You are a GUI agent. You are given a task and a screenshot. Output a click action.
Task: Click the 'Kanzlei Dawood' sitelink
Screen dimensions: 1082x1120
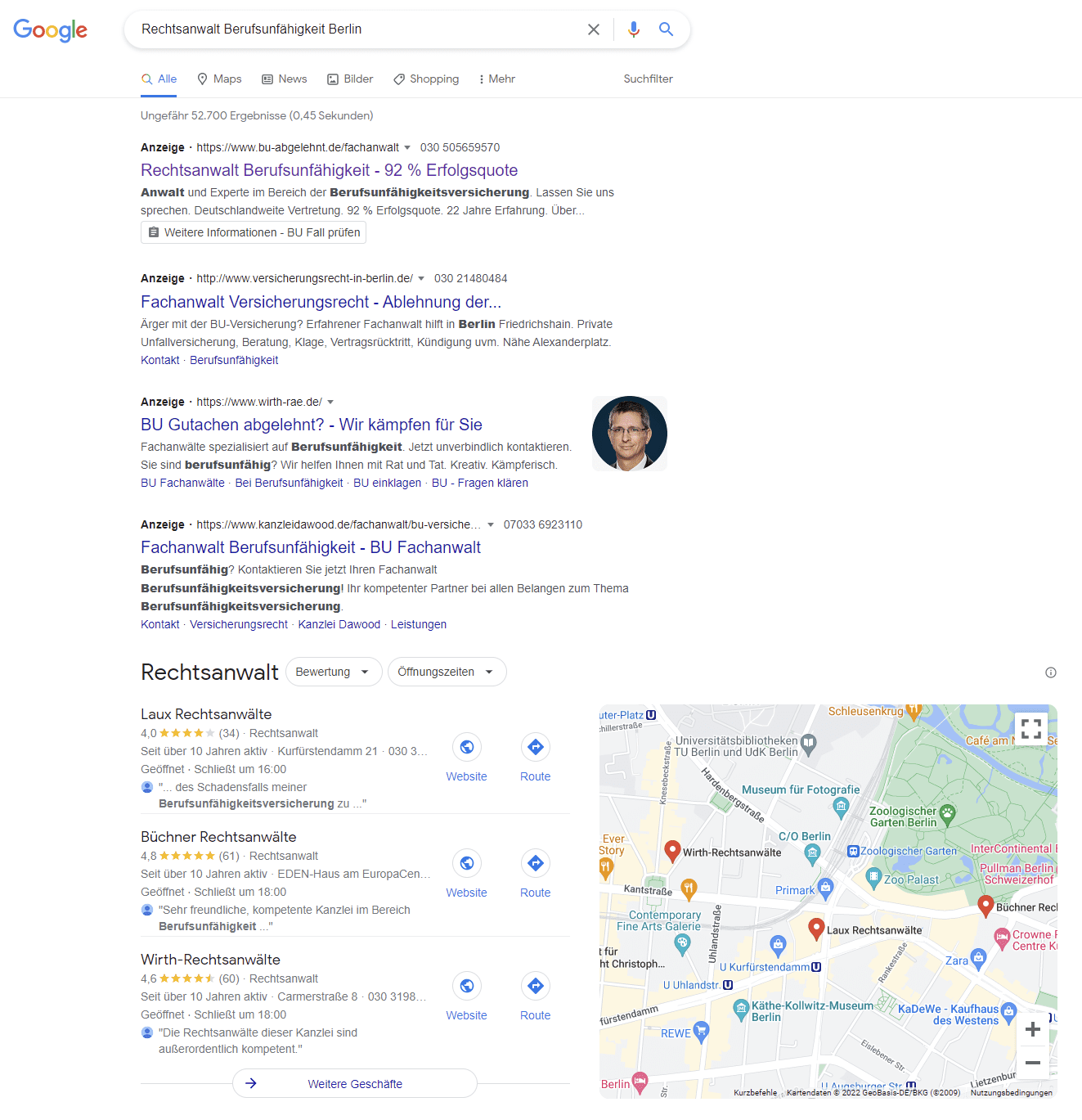tap(339, 625)
